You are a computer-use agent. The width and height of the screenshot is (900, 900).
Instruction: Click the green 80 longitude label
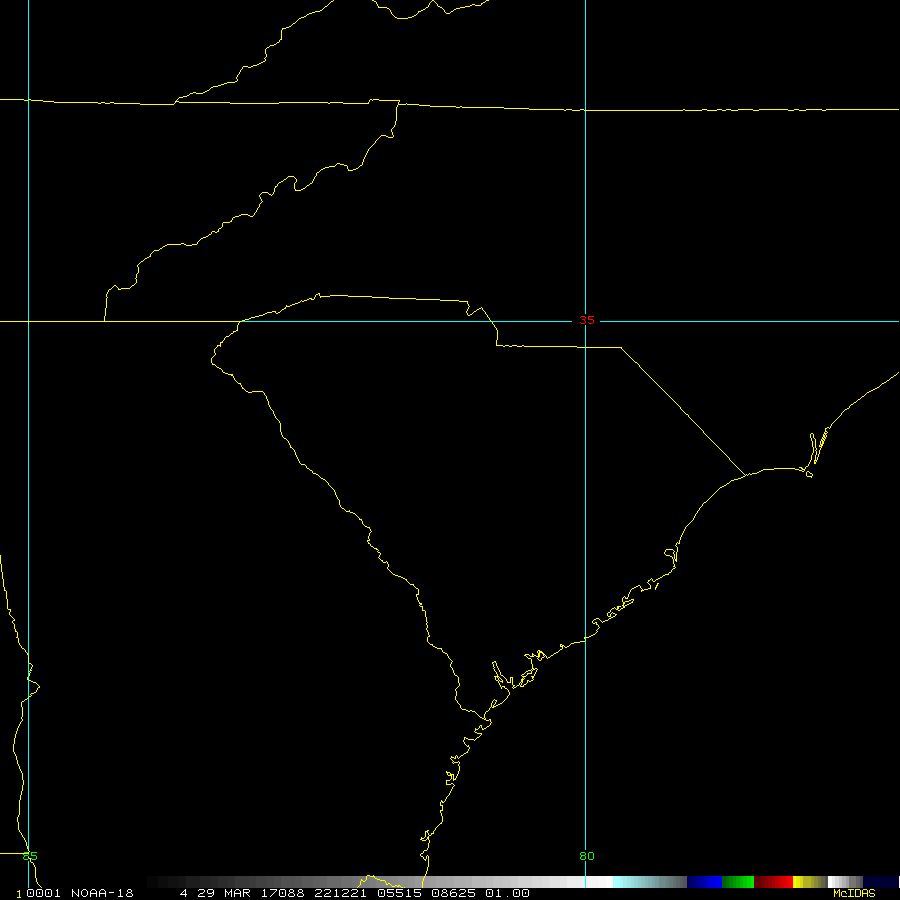(587, 856)
